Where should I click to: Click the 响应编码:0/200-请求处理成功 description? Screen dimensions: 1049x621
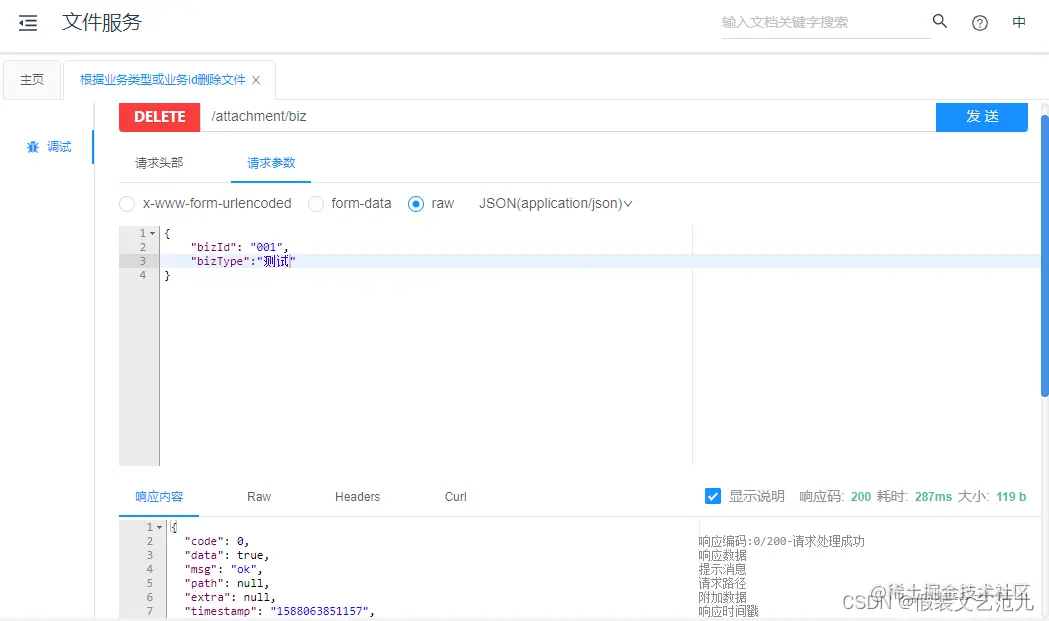[781, 541]
